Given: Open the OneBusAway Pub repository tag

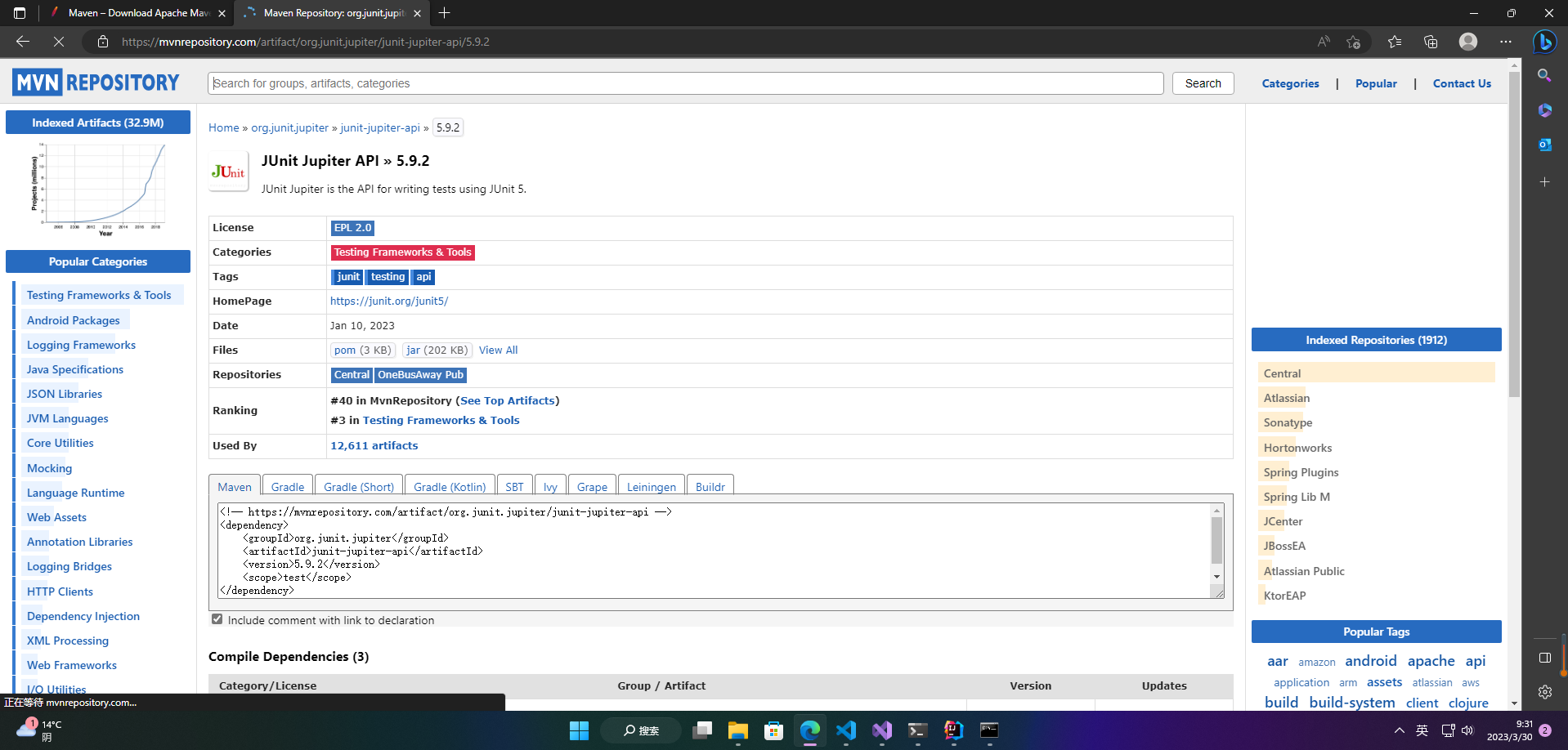Looking at the screenshot, I should [x=420, y=375].
